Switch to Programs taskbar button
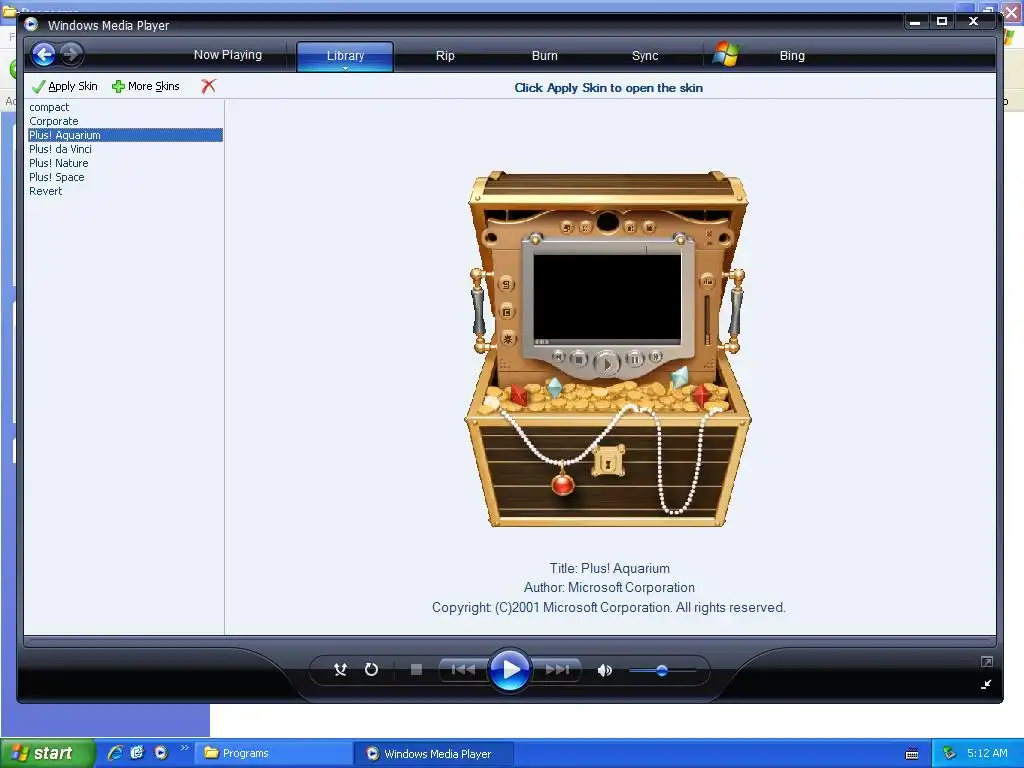Image resolution: width=1024 pixels, height=768 pixels. coord(274,753)
